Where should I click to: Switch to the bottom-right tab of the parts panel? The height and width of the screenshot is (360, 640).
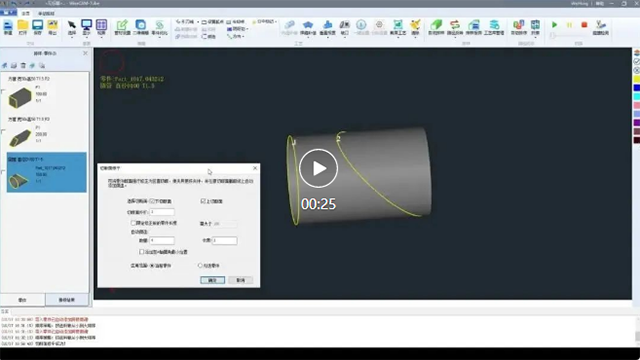click(67, 300)
